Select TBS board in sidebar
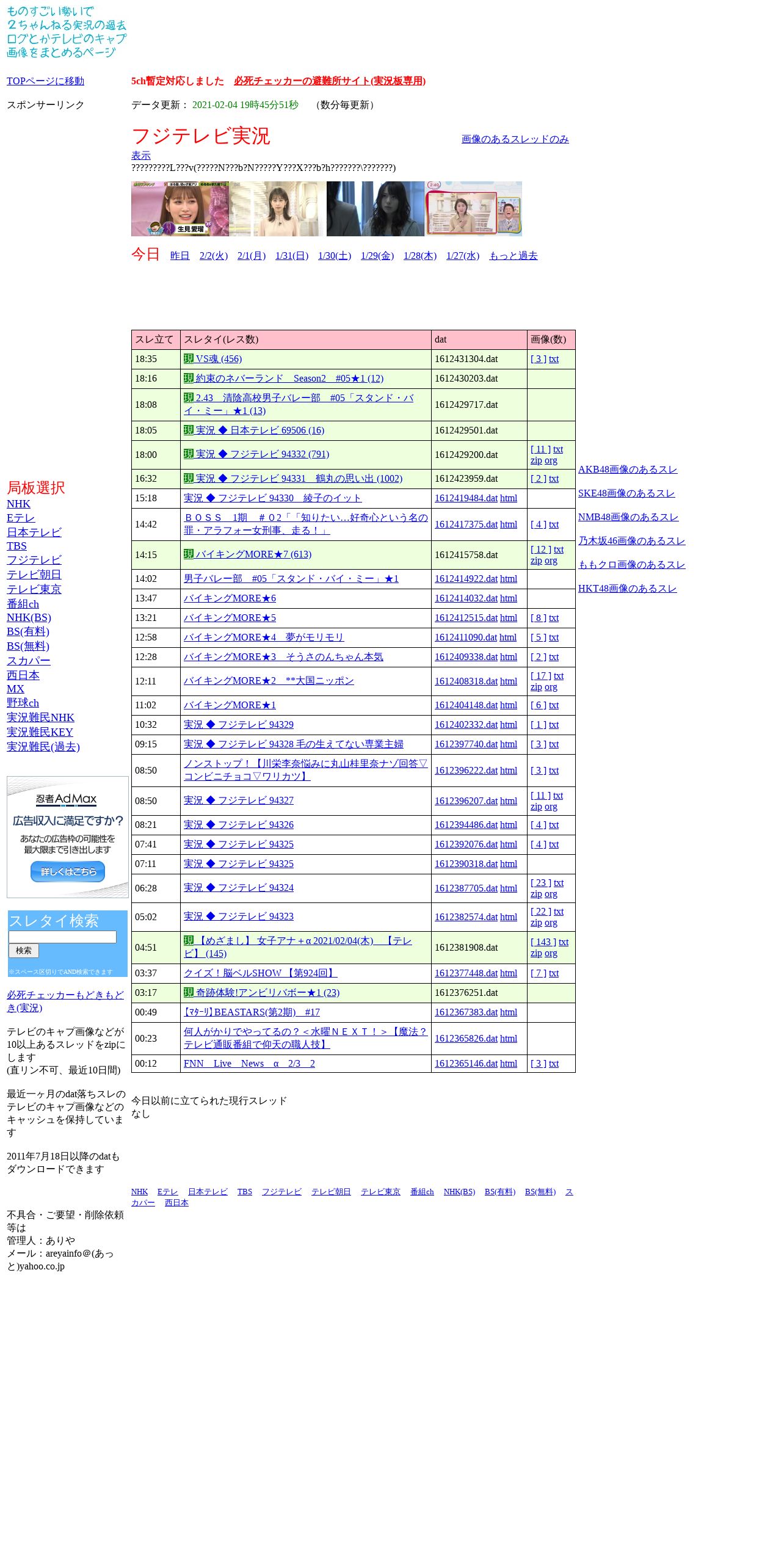The height and width of the screenshot is (1568, 784). point(16,546)
